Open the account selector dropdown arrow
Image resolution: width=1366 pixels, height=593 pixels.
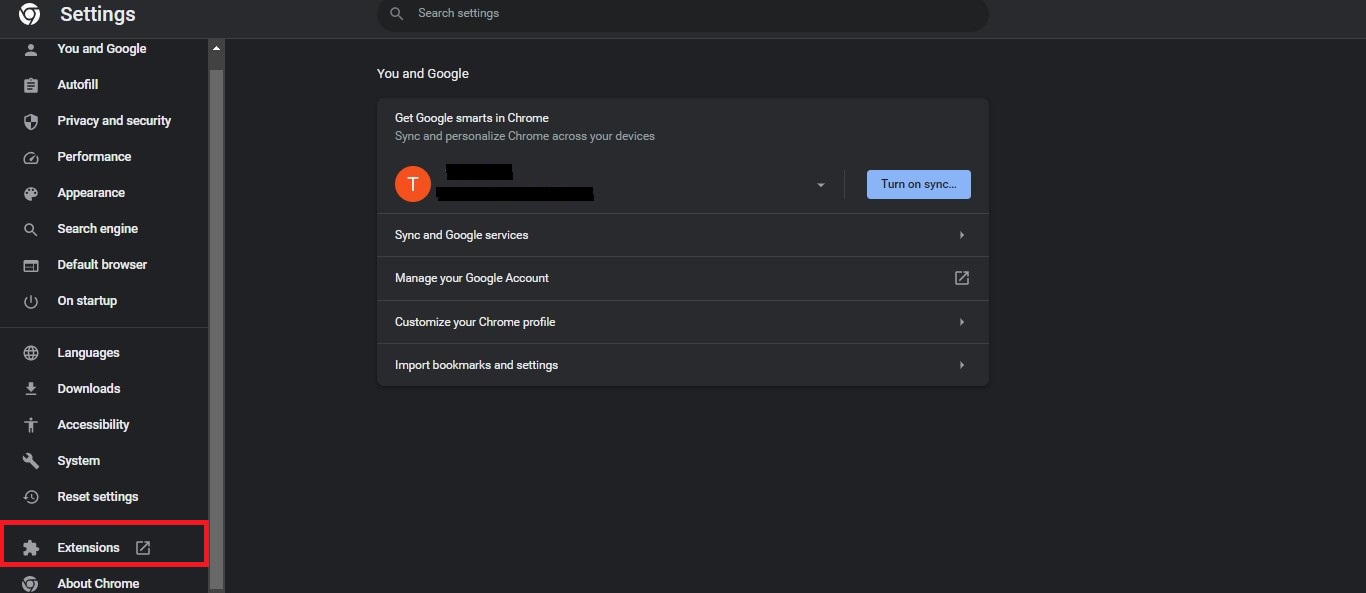[x=820, y=185]
